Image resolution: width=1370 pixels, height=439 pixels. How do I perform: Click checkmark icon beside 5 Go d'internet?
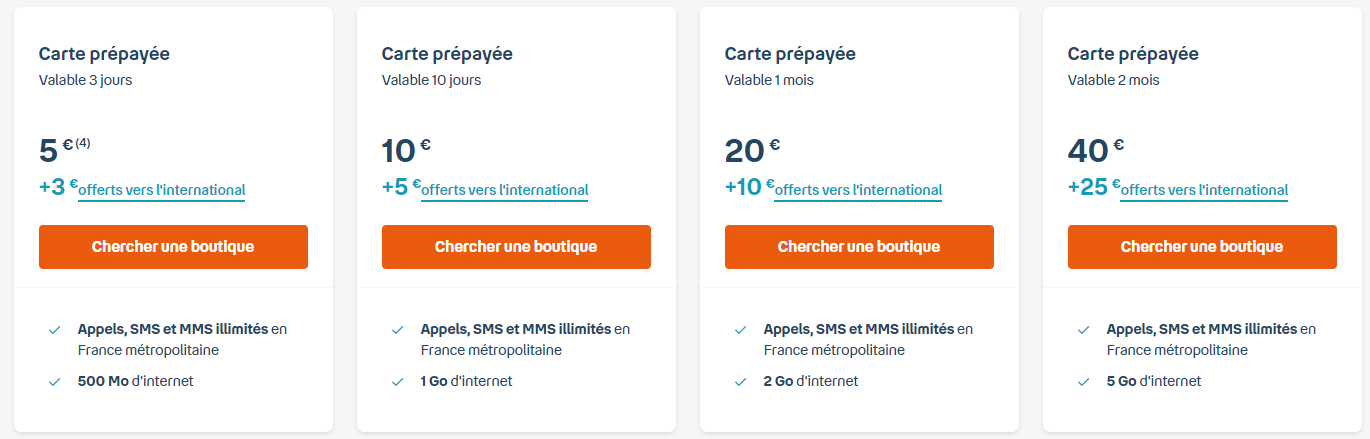click(x=1083, y=382)
